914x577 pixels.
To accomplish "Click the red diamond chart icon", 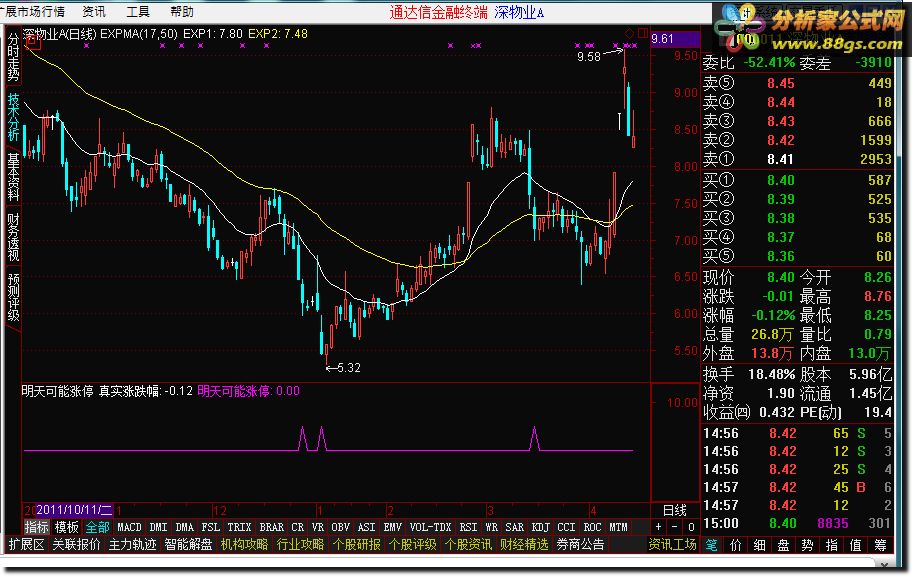I will pyautogui.click(x=630, y=33).
